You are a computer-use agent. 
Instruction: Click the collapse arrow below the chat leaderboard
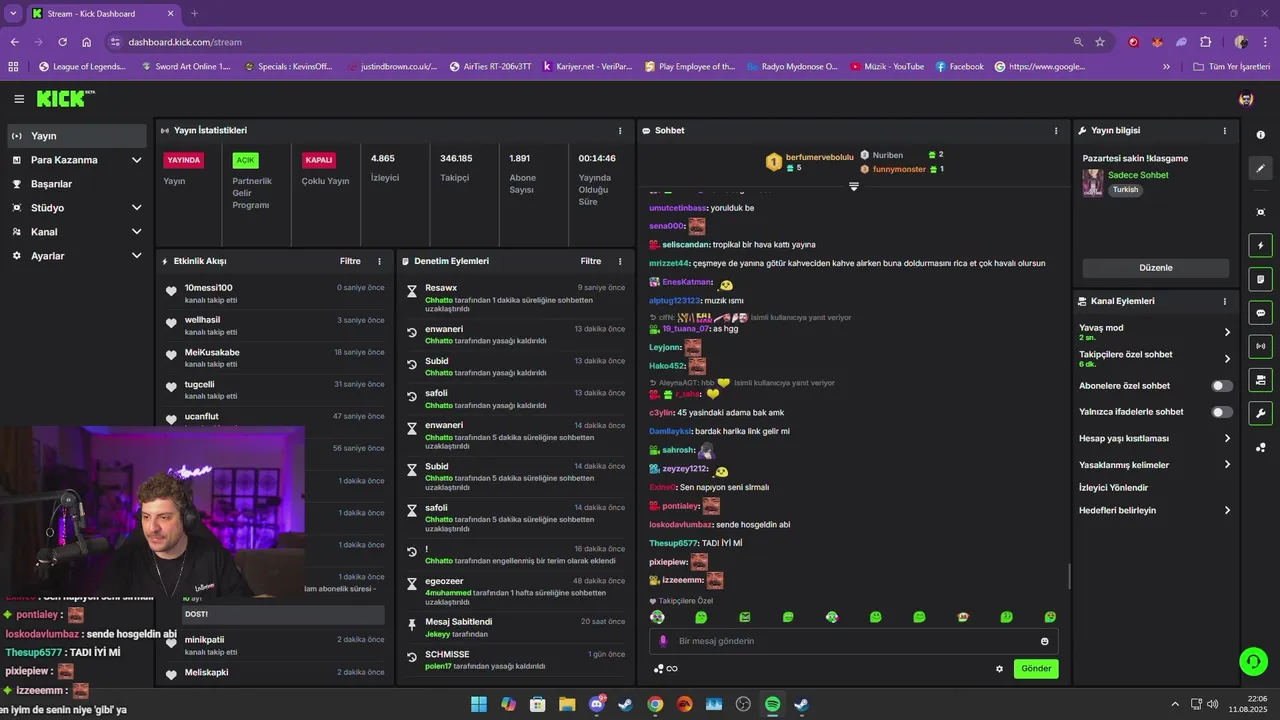pyautogui.click(x=854, y=186)
